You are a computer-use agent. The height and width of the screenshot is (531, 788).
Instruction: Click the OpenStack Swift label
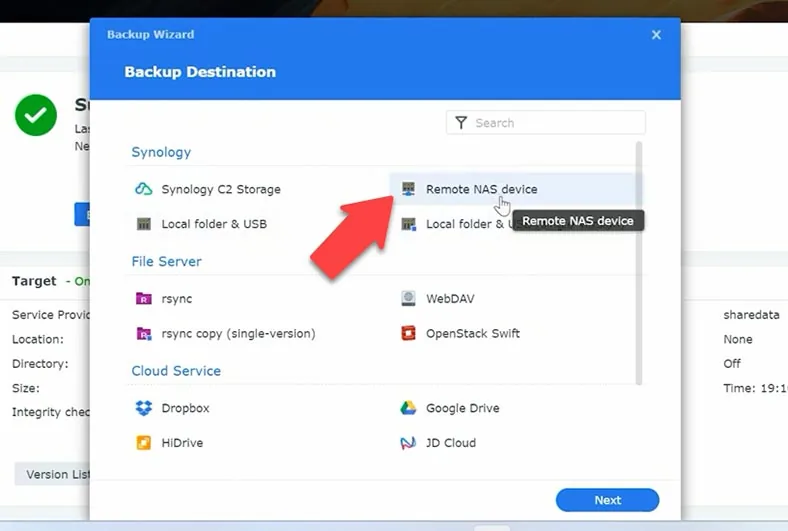click(473, 334)
